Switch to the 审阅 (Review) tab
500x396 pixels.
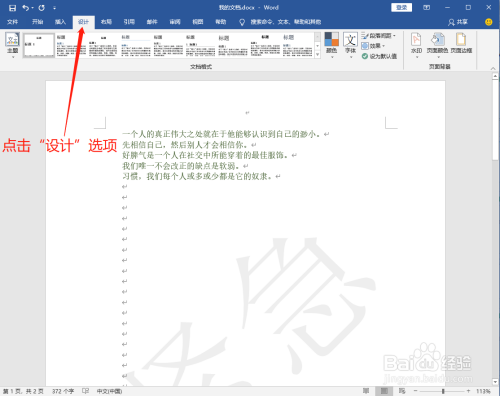(175, 22)
